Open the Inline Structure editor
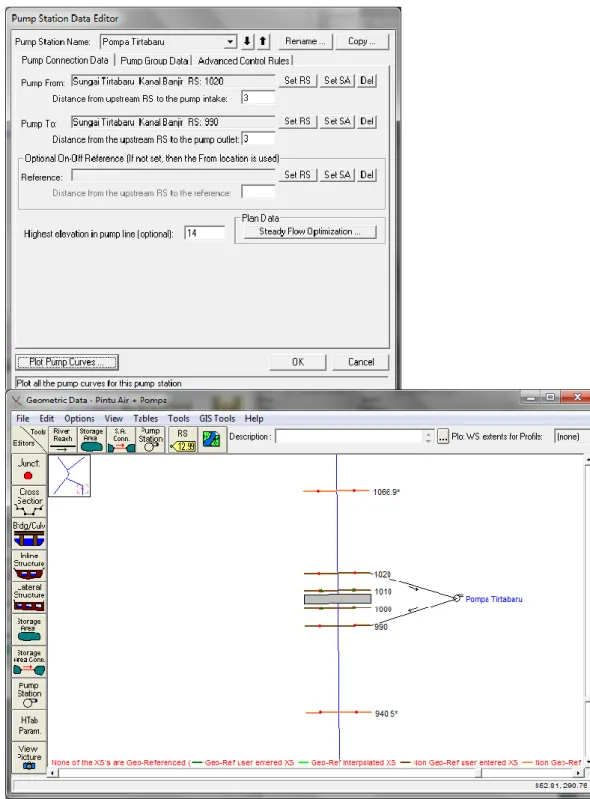The height and width of the screenshot is (799, 590). 29,565
